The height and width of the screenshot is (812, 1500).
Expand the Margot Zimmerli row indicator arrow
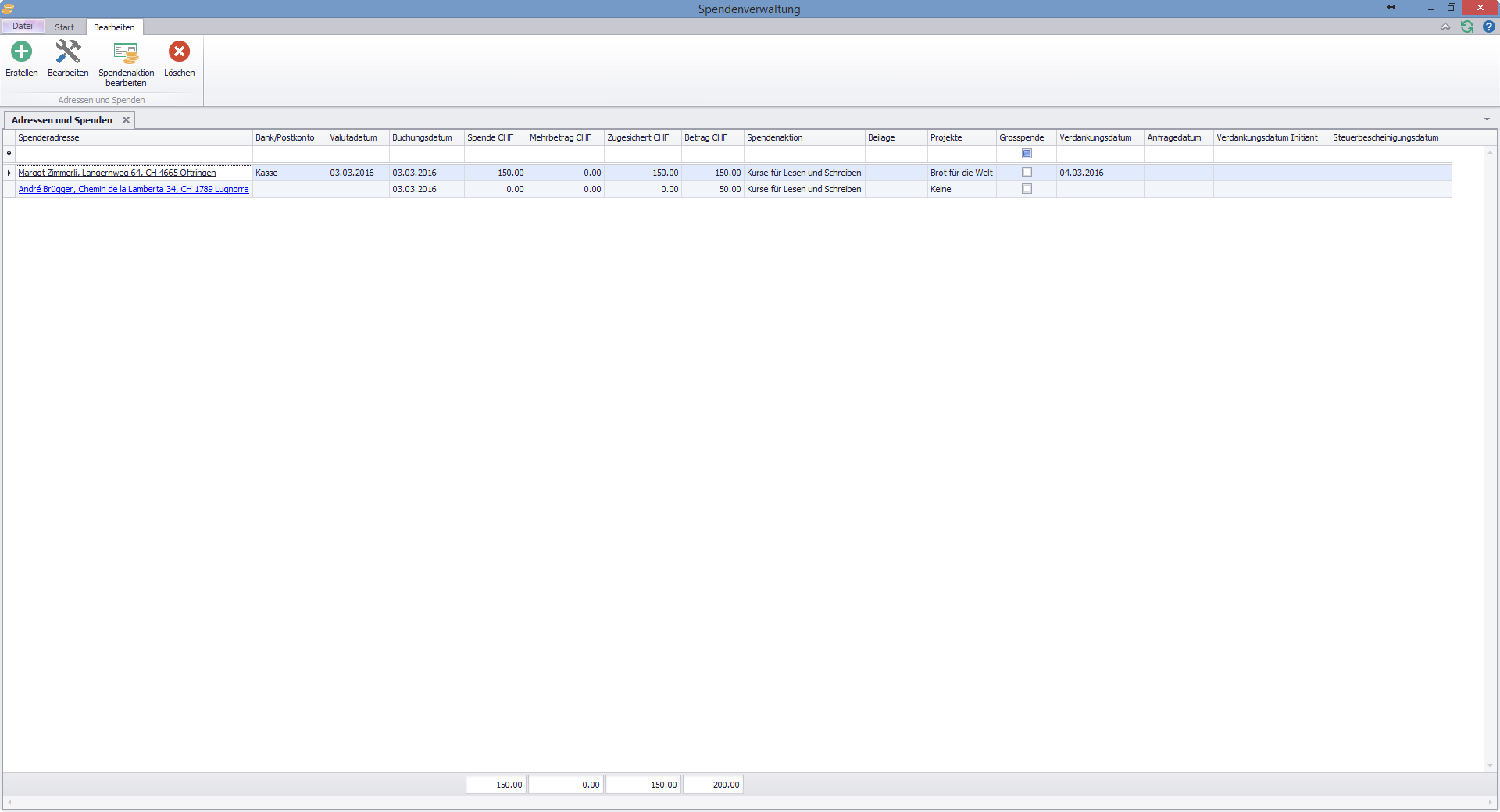click(9, 173)
